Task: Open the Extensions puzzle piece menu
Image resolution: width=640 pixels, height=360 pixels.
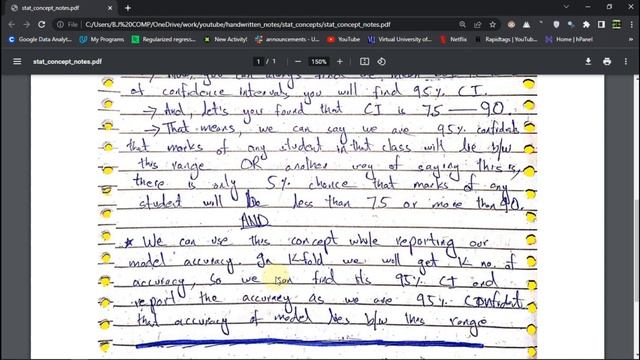Action: pos(586,24)
